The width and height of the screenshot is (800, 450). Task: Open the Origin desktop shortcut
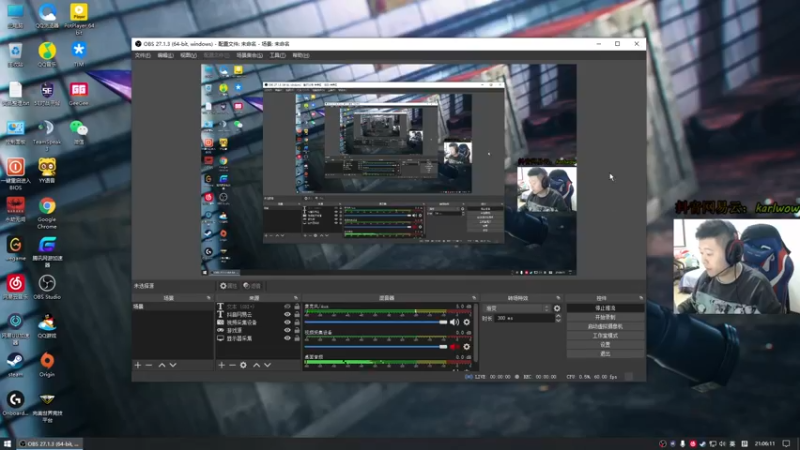[47, 364]
